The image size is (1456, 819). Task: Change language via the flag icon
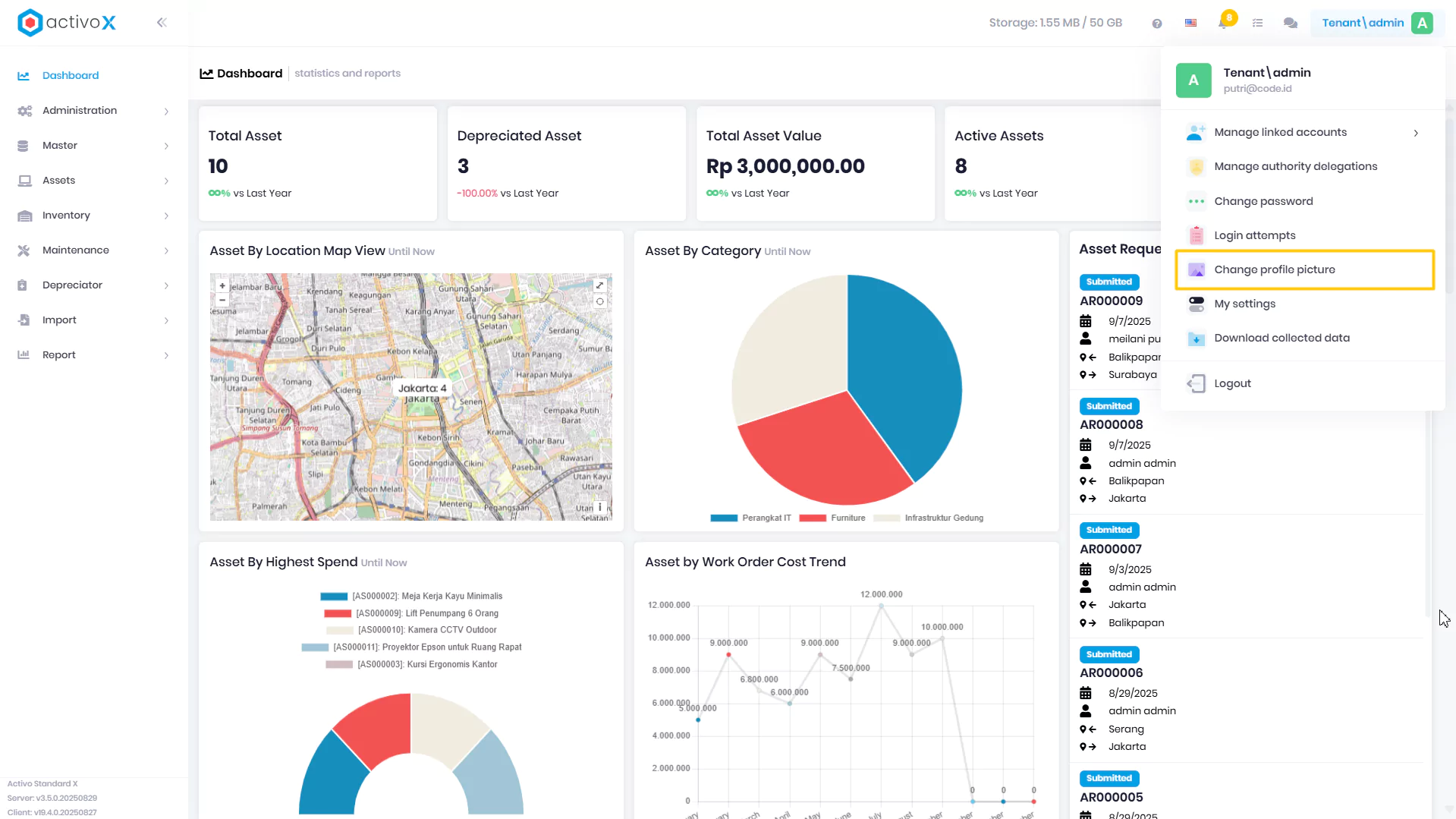(x=1191, y=24)
